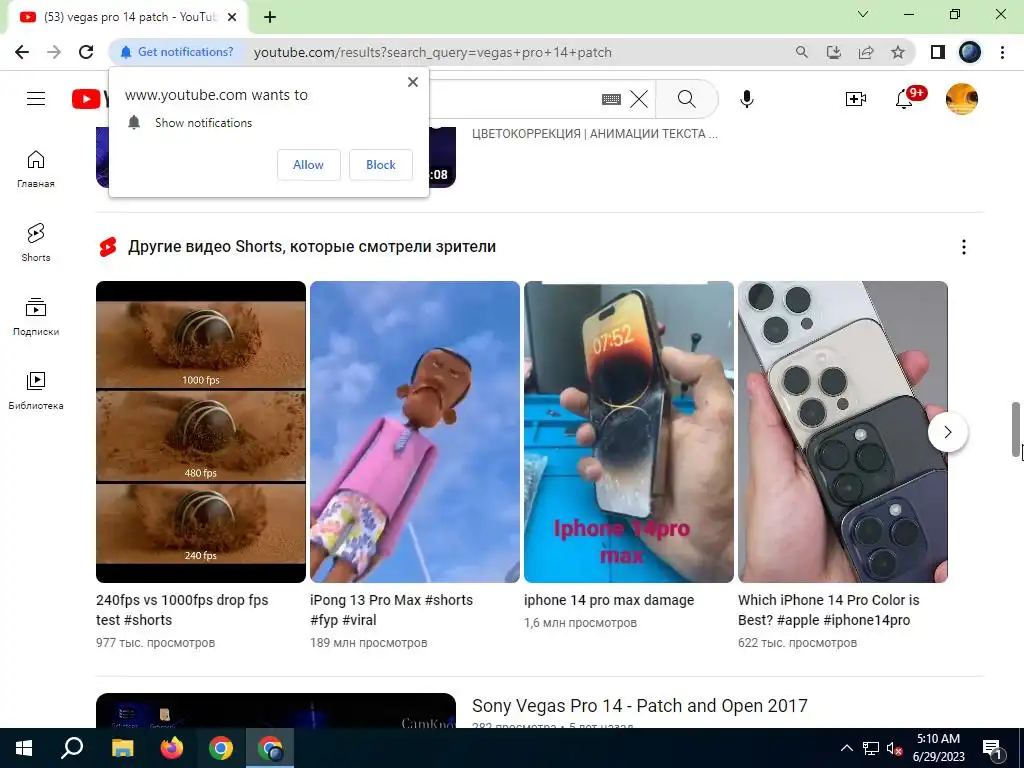Open the iPong 13 Pro Max Shorts thumbnail
1024x768 pixels.
[415, 432]
